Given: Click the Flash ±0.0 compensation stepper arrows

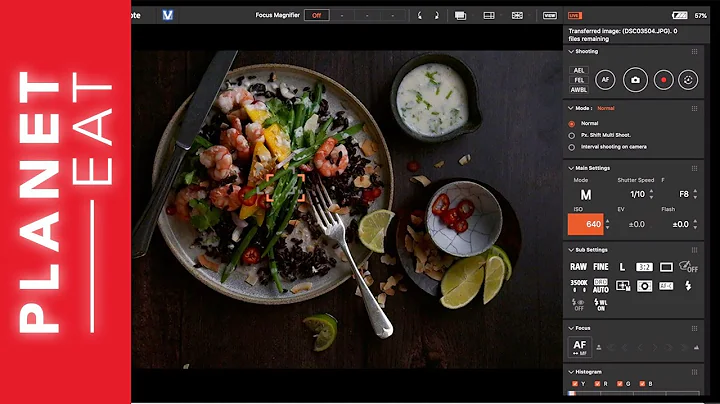Looking at the screenshot, I should click(695, 224).
